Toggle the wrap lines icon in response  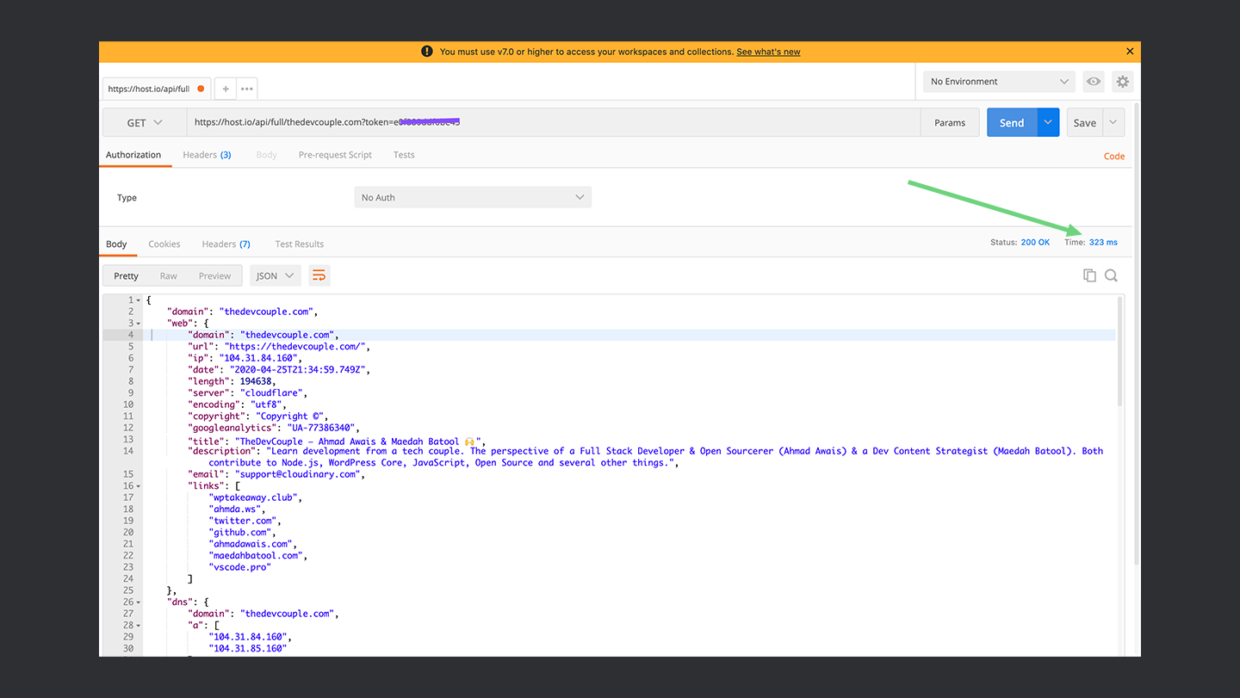coord(319,276)
